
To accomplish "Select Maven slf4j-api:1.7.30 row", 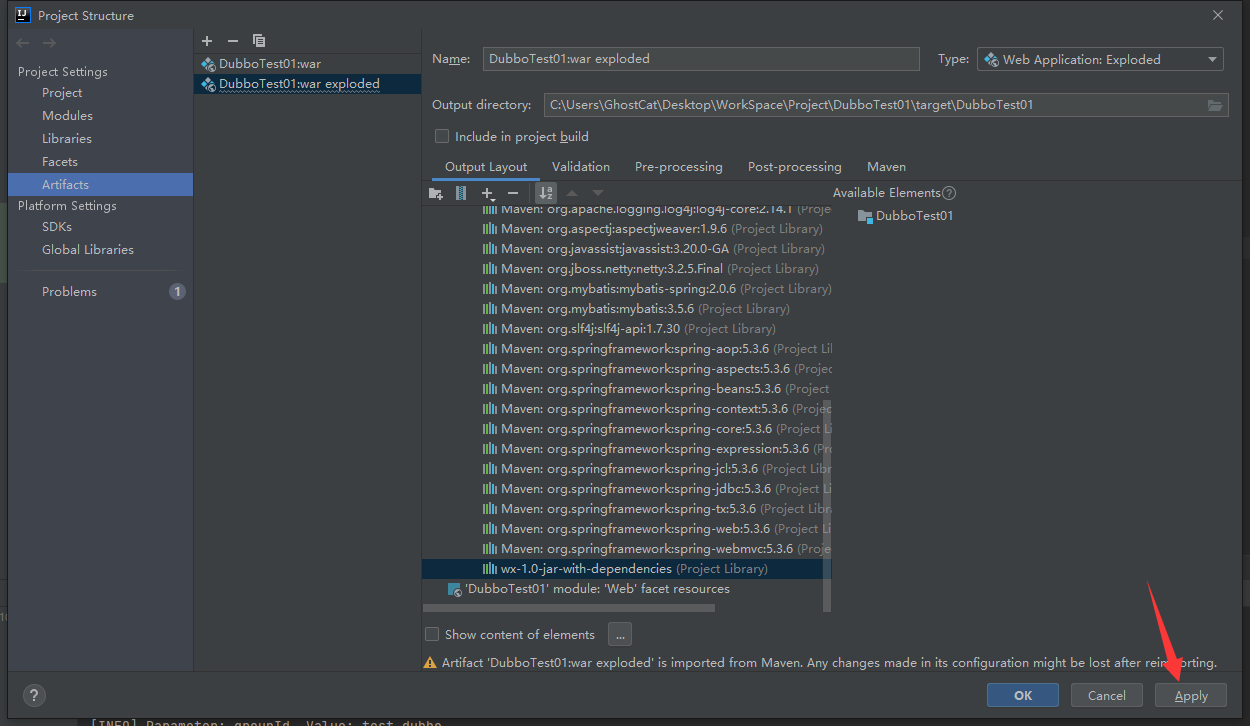I will (x=626, y=329).
